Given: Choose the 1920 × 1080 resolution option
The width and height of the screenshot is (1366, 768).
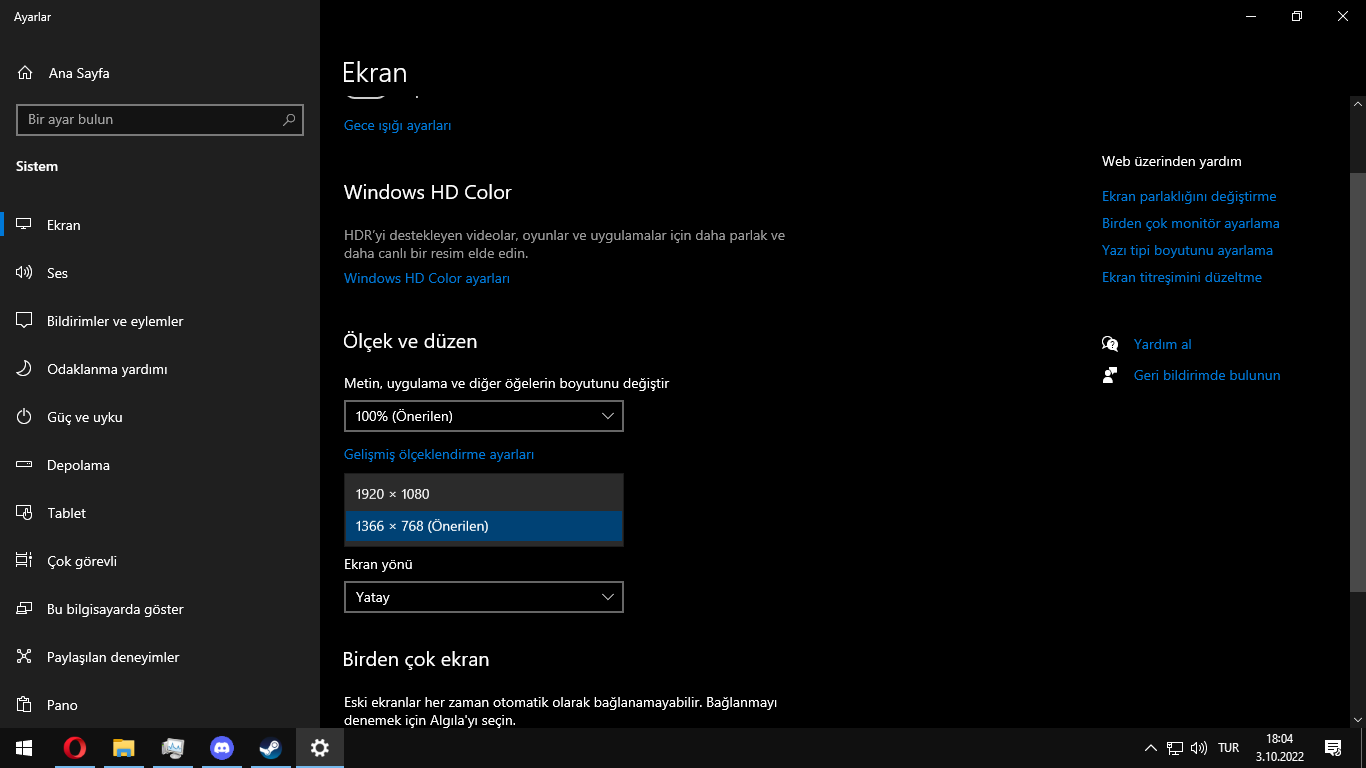Looking at the screenshot, I should point(484,494).
